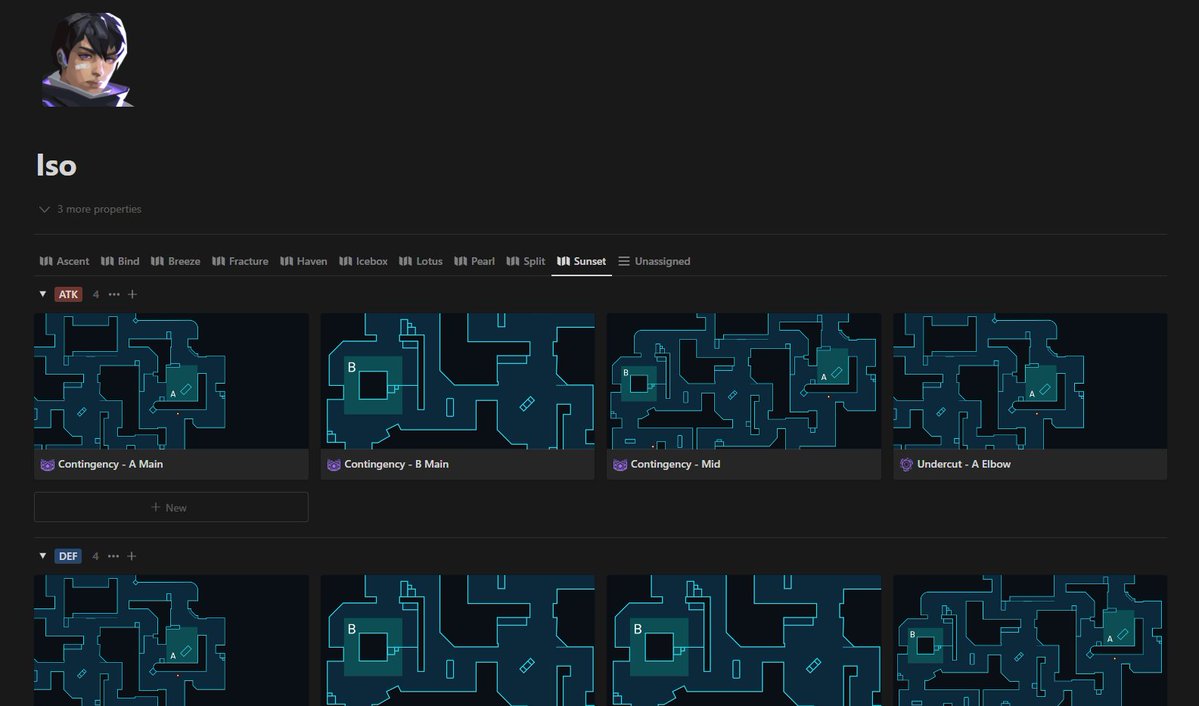Switch to the Bind tab
This screenshot has width=1199, height=706.
coord(120,262)
